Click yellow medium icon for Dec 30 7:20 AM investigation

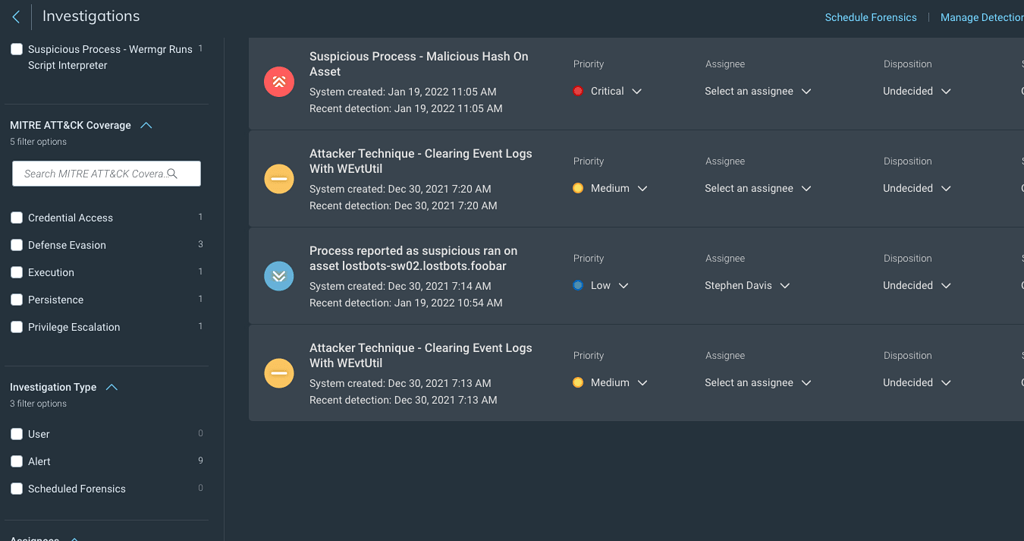point(279,179)
